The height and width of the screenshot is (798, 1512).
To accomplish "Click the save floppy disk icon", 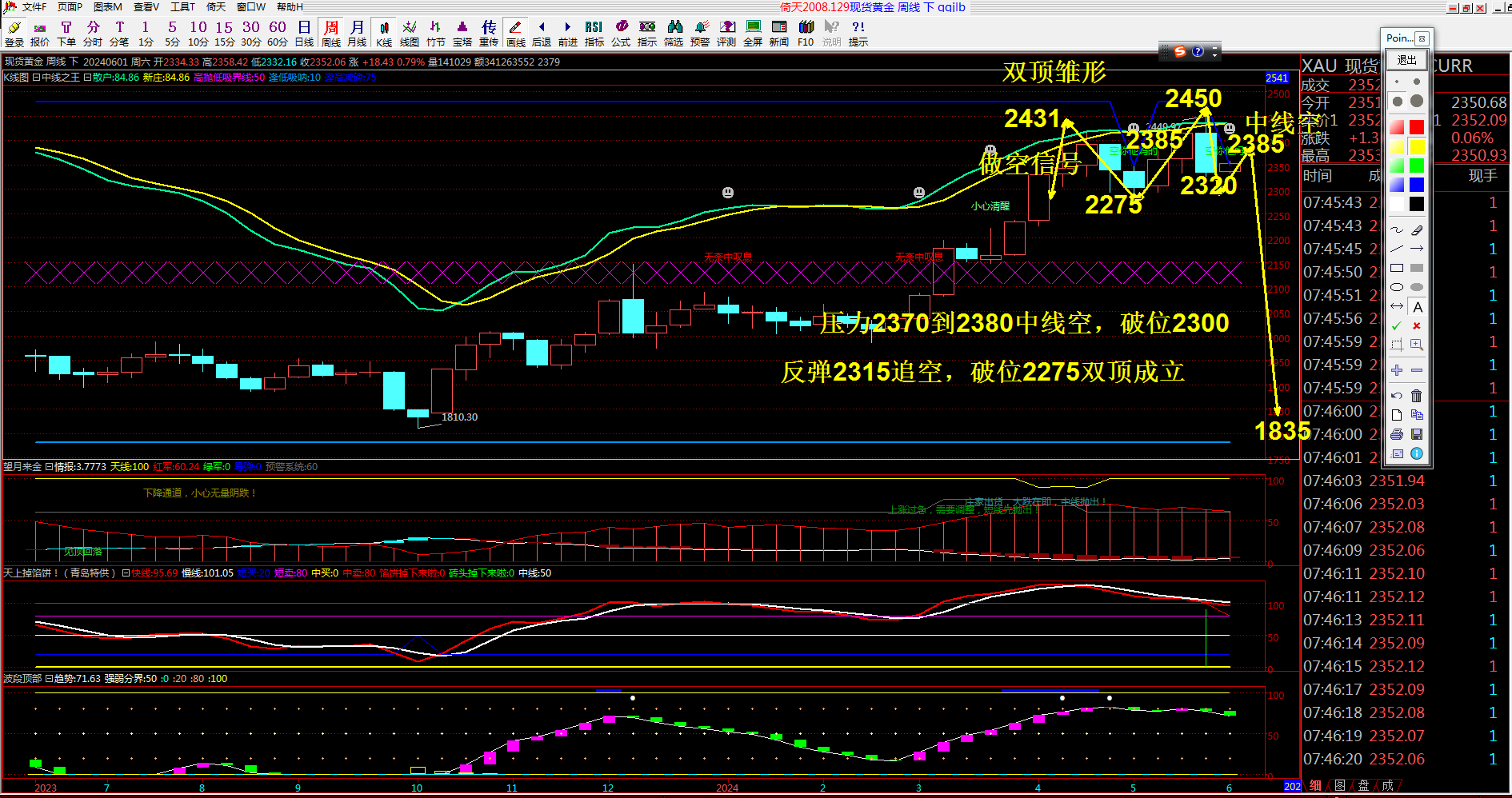I will tap(1417, 434).
